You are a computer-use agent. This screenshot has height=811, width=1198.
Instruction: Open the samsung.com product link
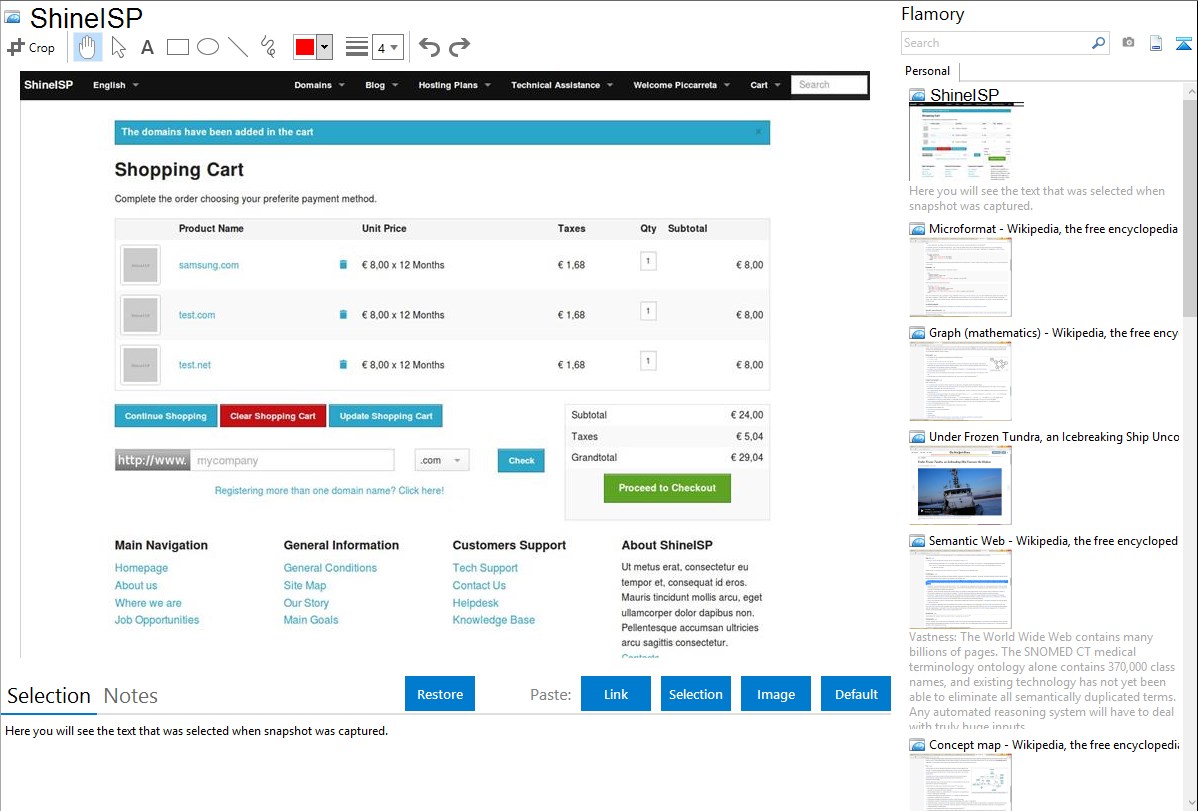pos(209,265)
